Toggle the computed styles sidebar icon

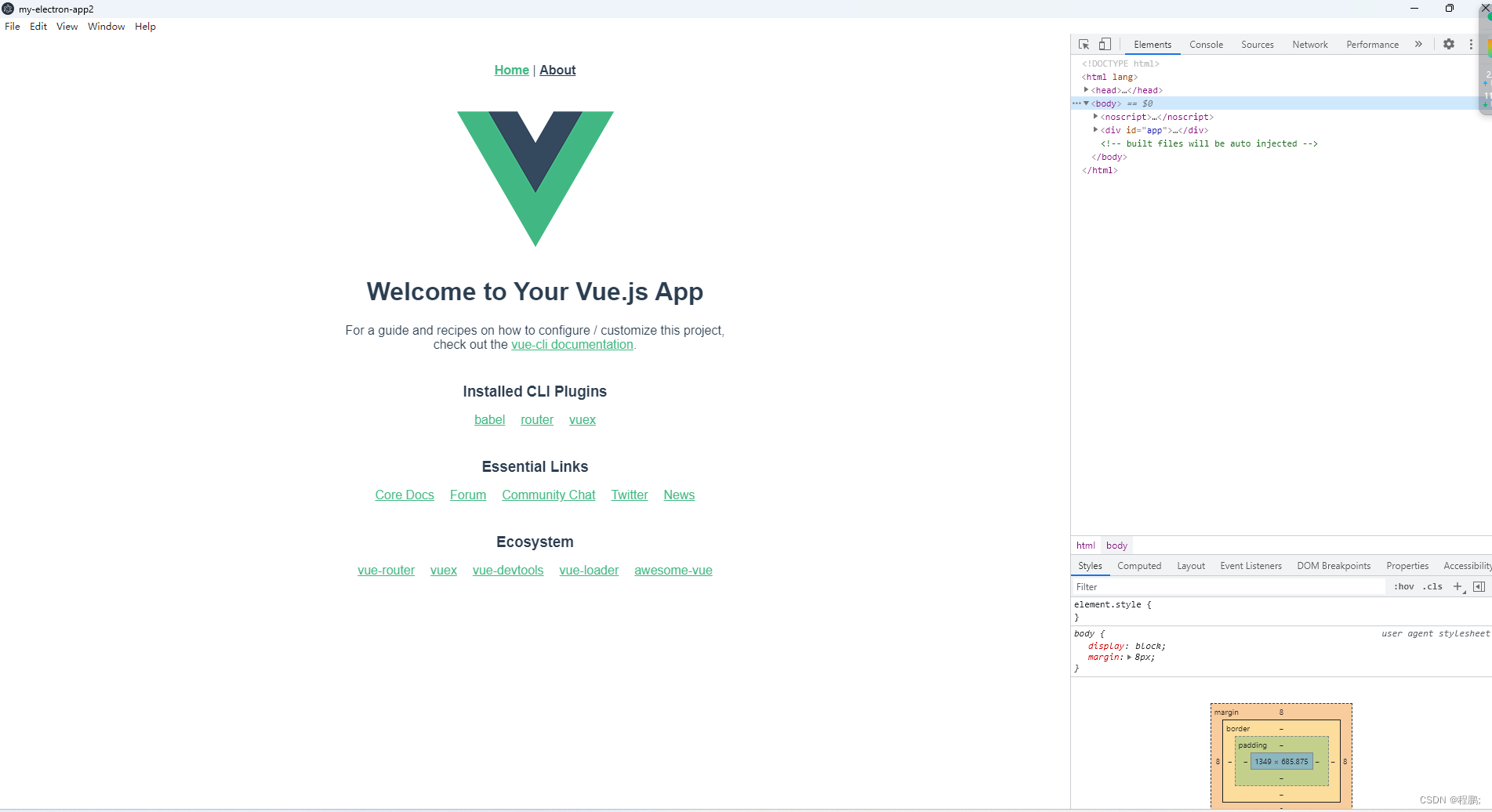pos(1479,587)
